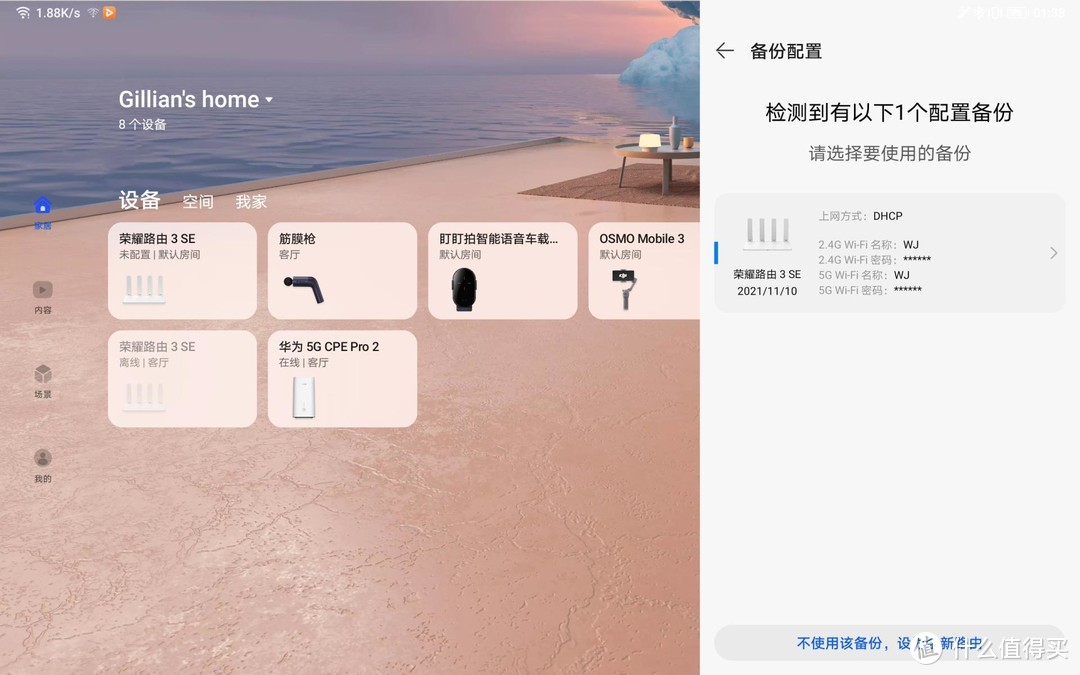Select the offline 荣耀路由 3 SE router card
1080x675 pixels.
point(182,378)
